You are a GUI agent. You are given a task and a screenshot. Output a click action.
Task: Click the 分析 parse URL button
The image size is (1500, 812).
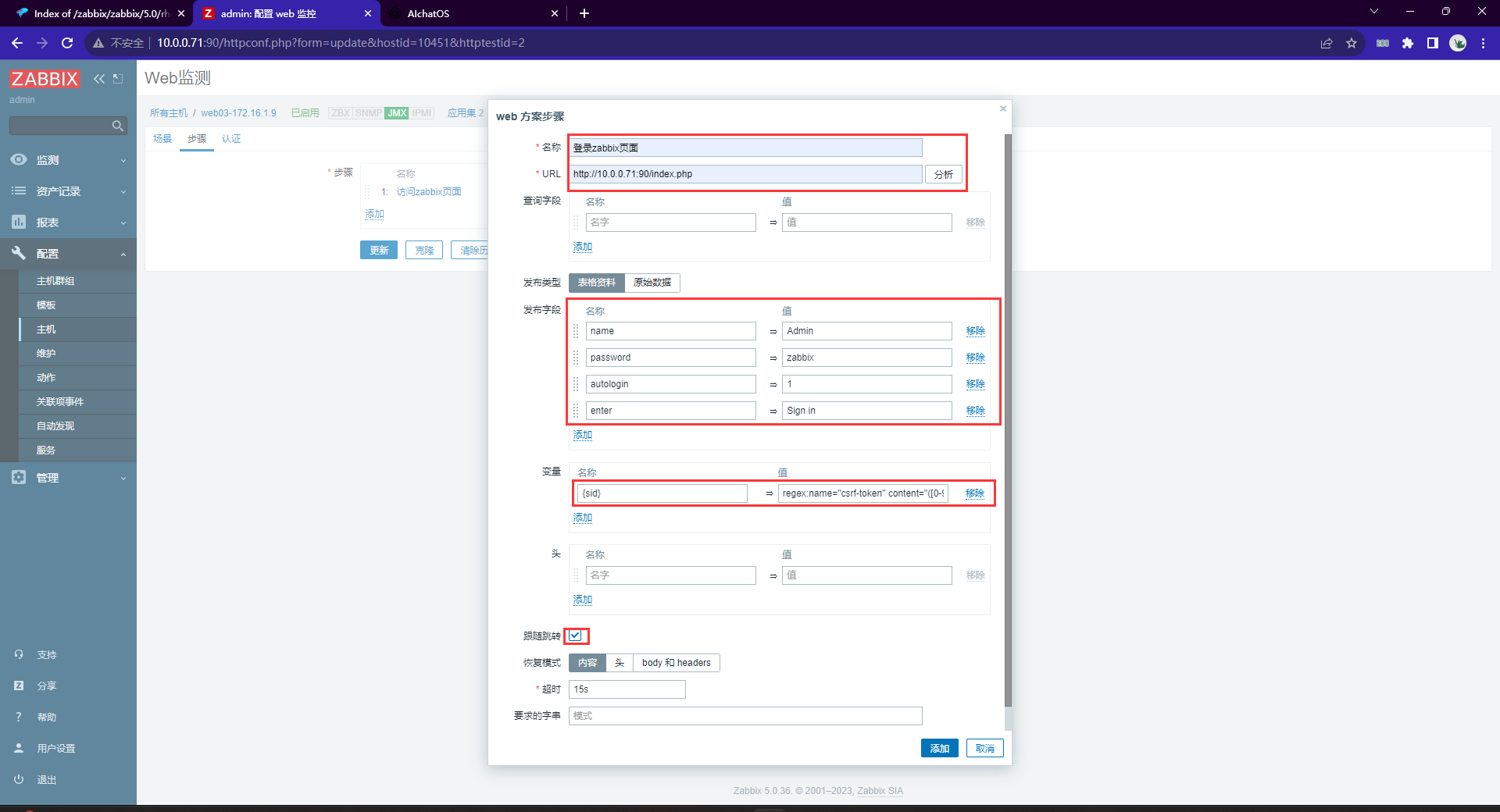click(944, 174)
